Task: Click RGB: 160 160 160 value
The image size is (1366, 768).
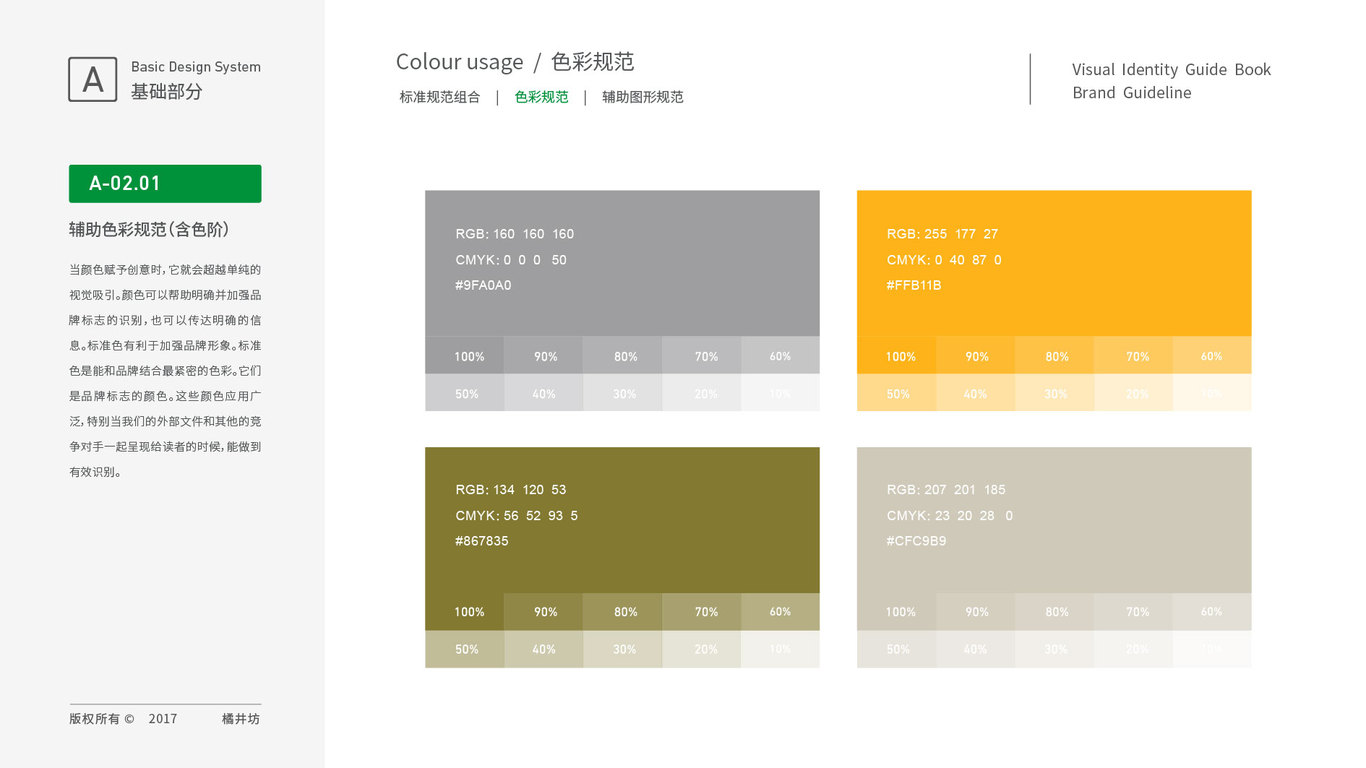Action: click(x=515, y=234)
